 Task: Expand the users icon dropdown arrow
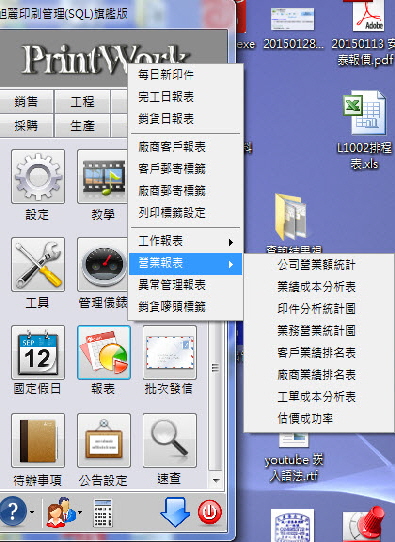click(x=80, y=512)
